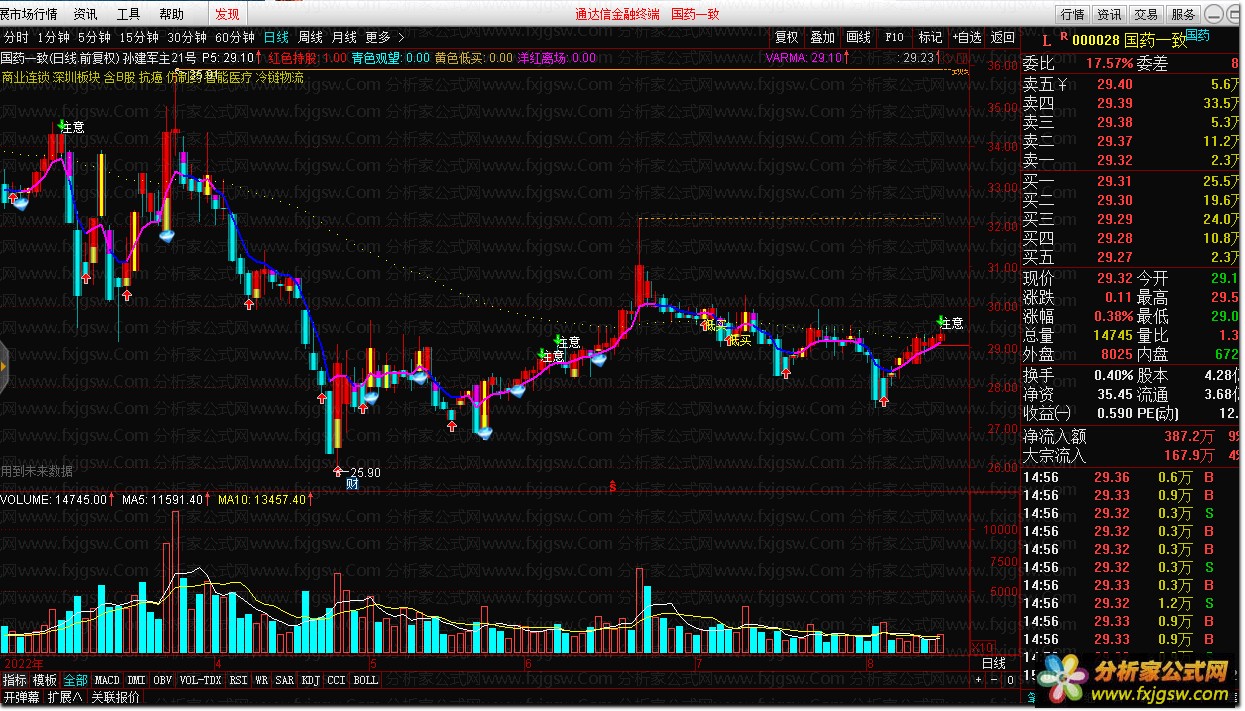The image size is (1245, 711).
Task: Click the minus zoom button below 日线
Action: [993, 680]
